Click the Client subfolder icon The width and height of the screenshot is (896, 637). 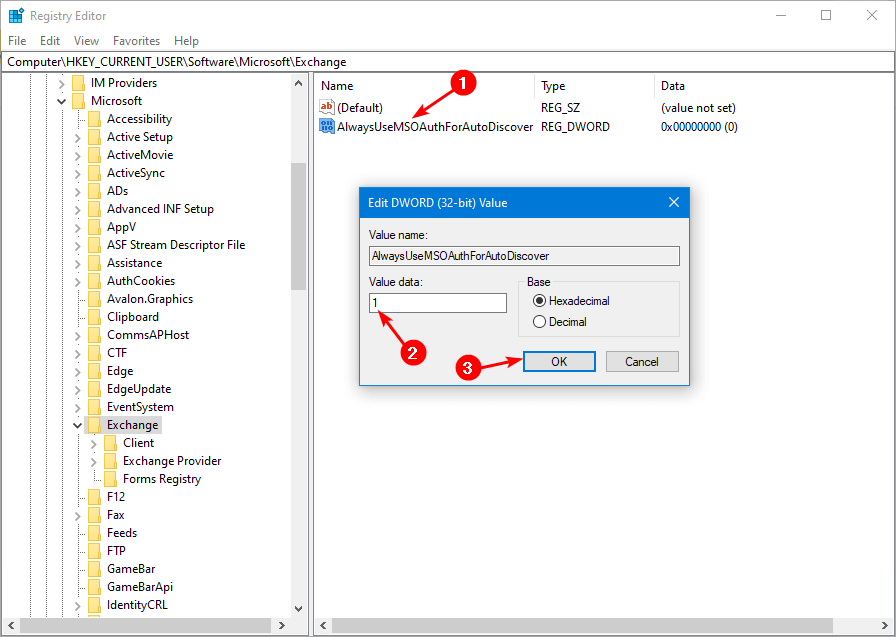click(x=111, y=443)
